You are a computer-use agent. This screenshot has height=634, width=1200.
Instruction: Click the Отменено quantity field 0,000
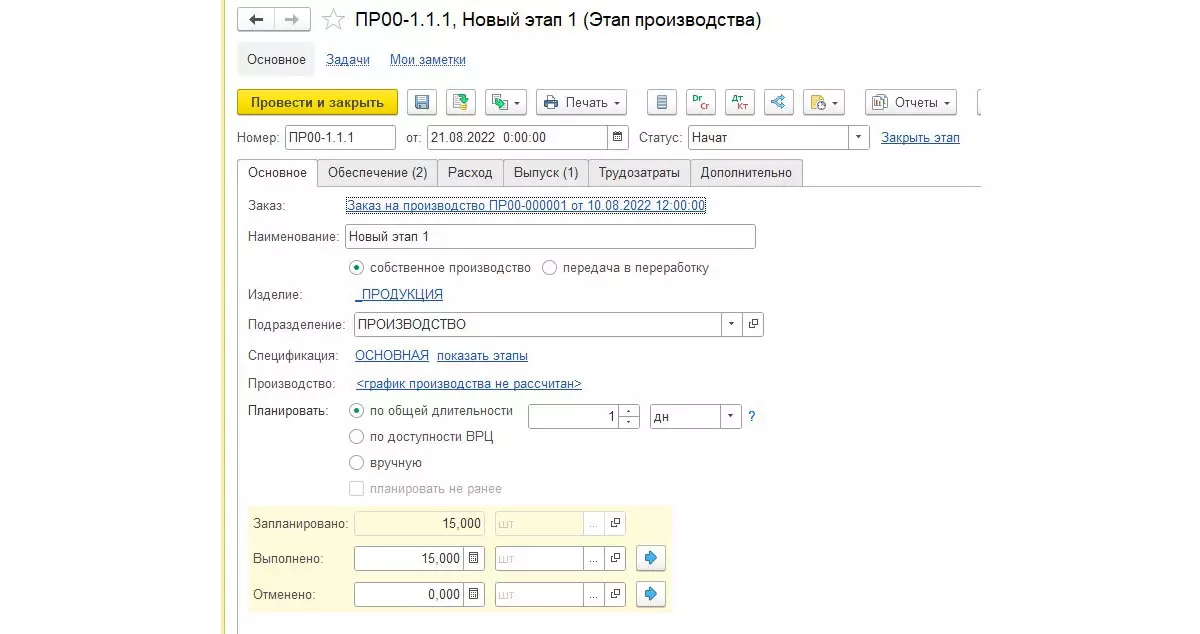click(x=410, y=594)
